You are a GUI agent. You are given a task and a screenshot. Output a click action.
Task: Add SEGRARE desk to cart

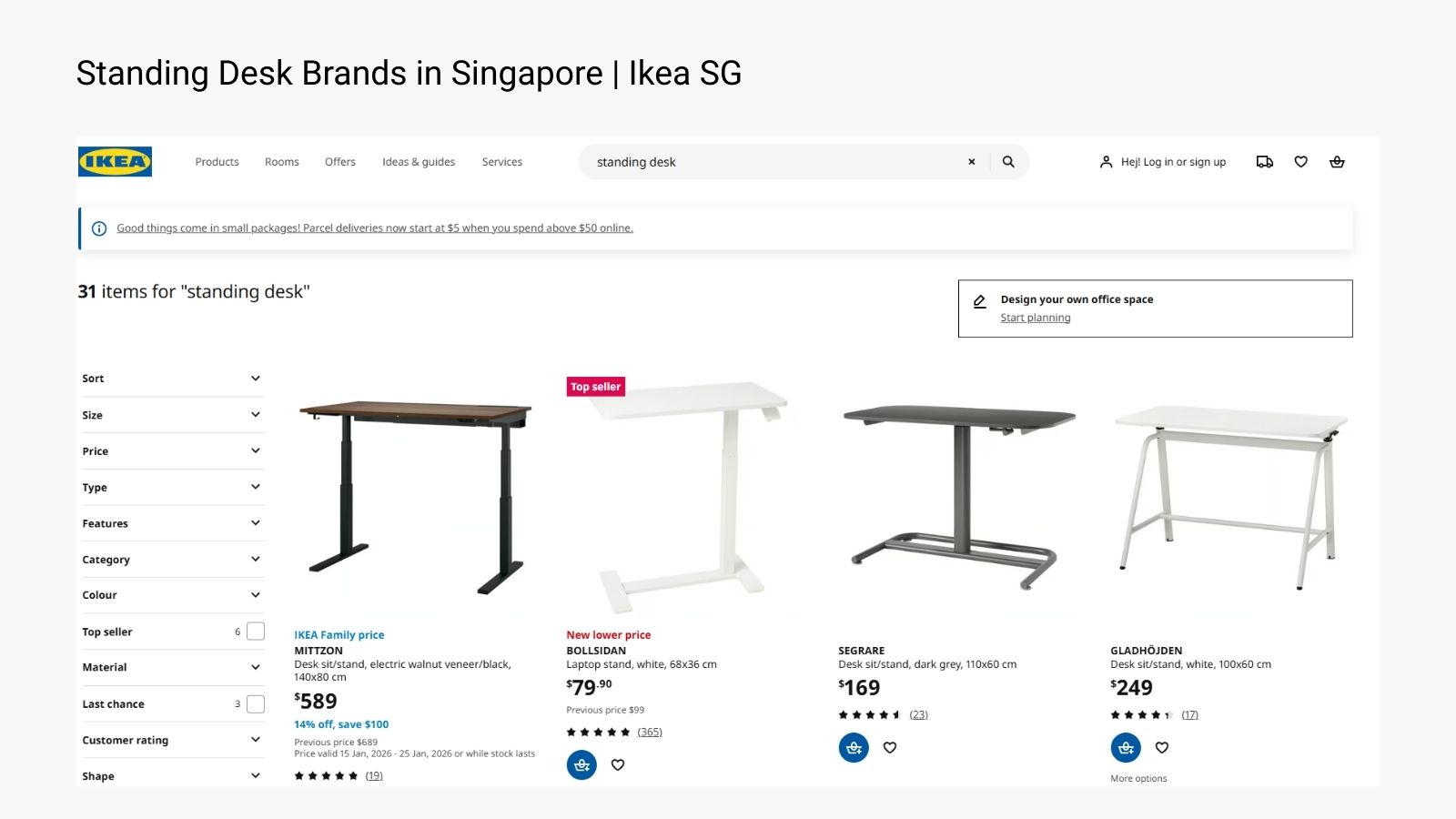853,747
